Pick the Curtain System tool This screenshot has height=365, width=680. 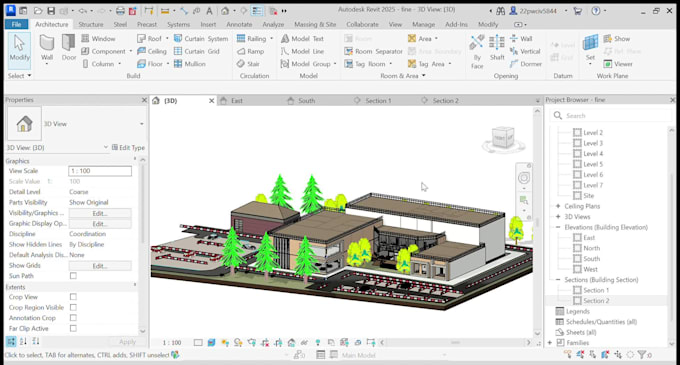(x=201, y=39)
